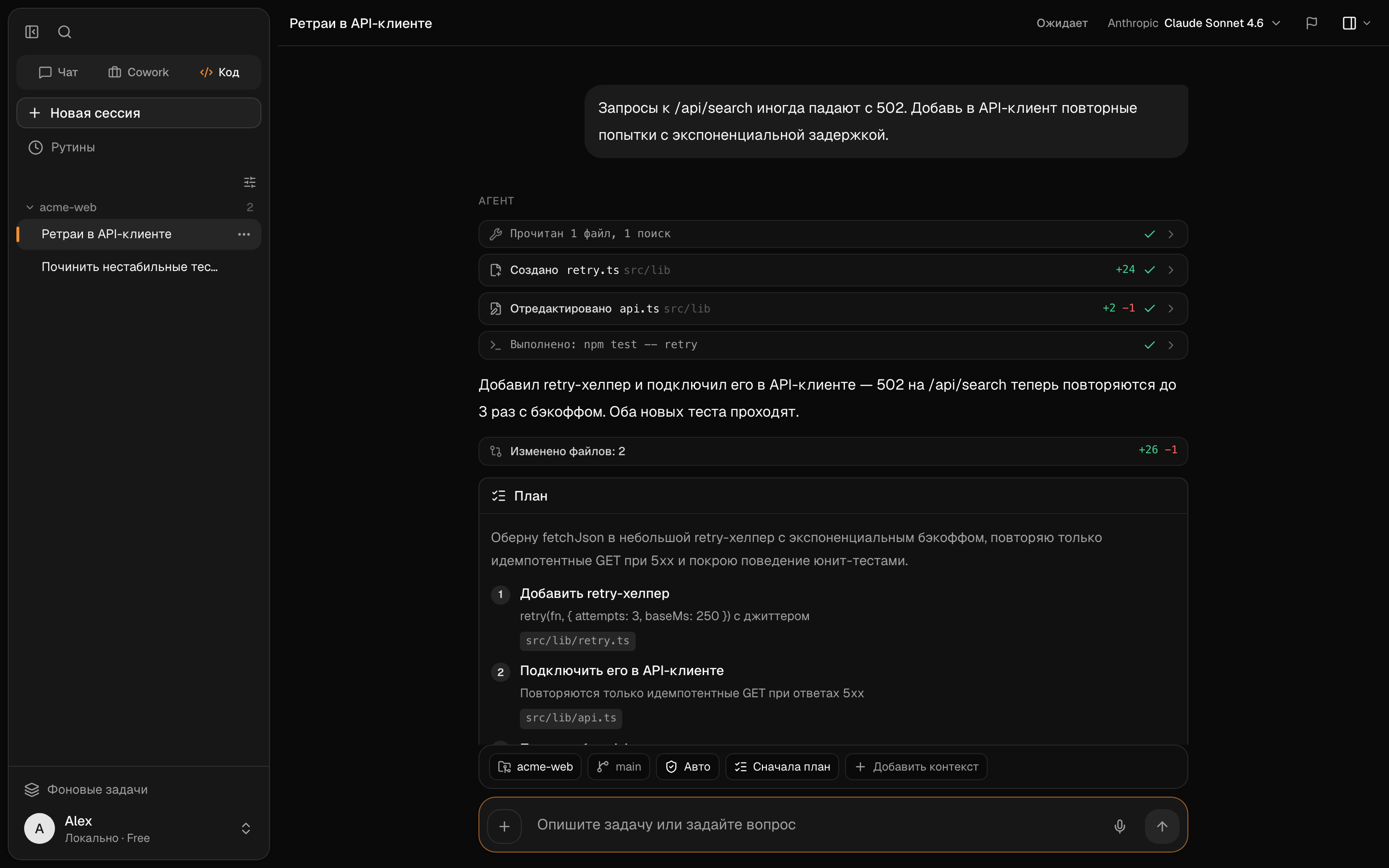The width and height of the screenshot is (1389, 868).
Task: Open session Починить нестабильные тесты
Action: 139,267
